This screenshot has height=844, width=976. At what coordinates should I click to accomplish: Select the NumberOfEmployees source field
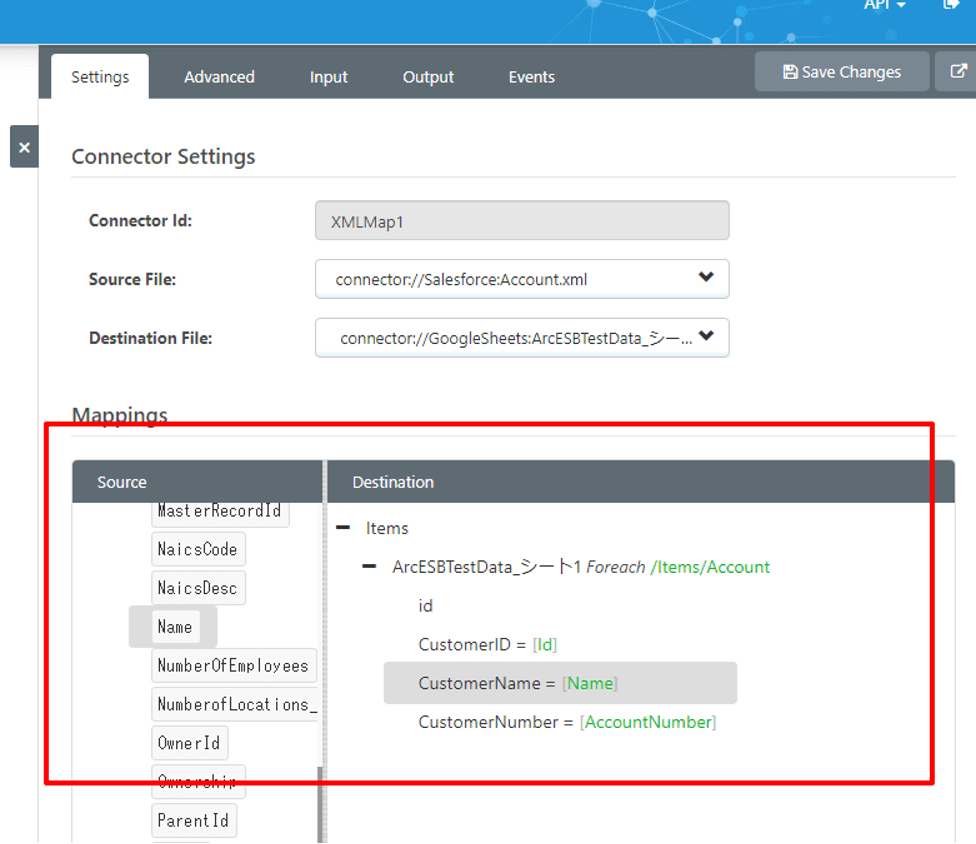[x=233, y=665]
